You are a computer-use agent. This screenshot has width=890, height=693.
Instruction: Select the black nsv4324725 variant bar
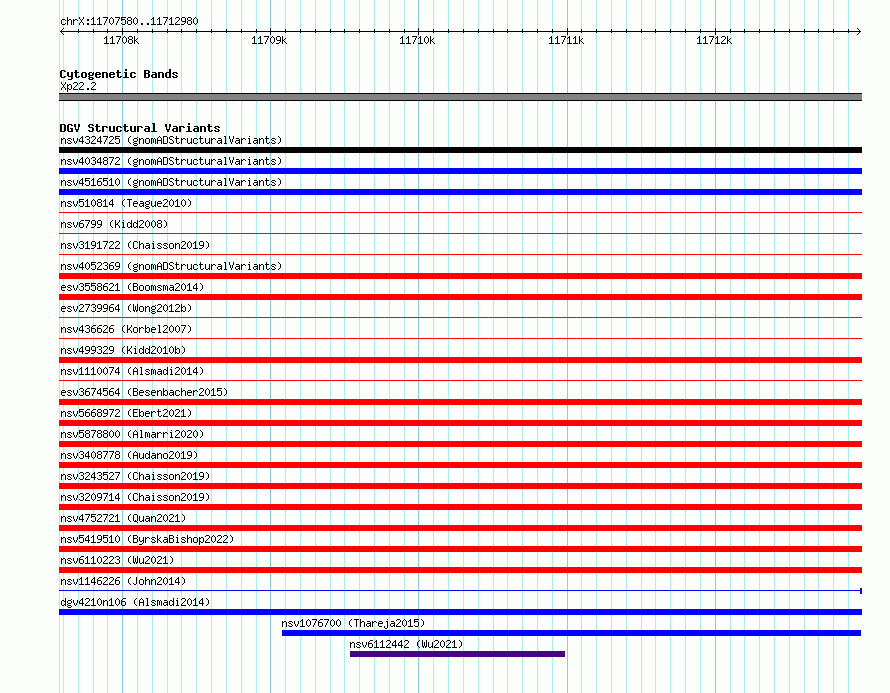coord(460,150)
